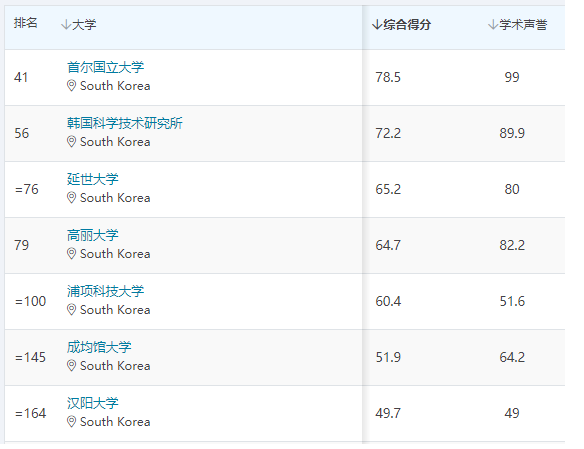This screenshot has height=449, width=584.
Task: Click overall score 60.4
Action: (388, 301)
